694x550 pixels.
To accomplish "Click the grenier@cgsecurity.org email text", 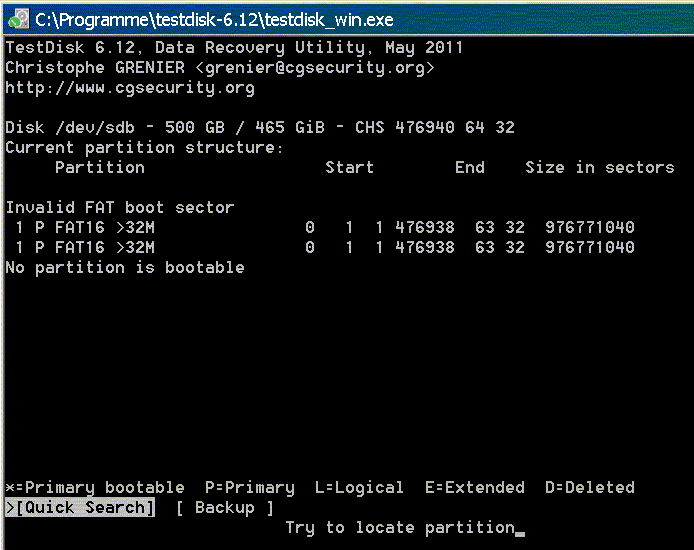I will [x=315, y=68].
